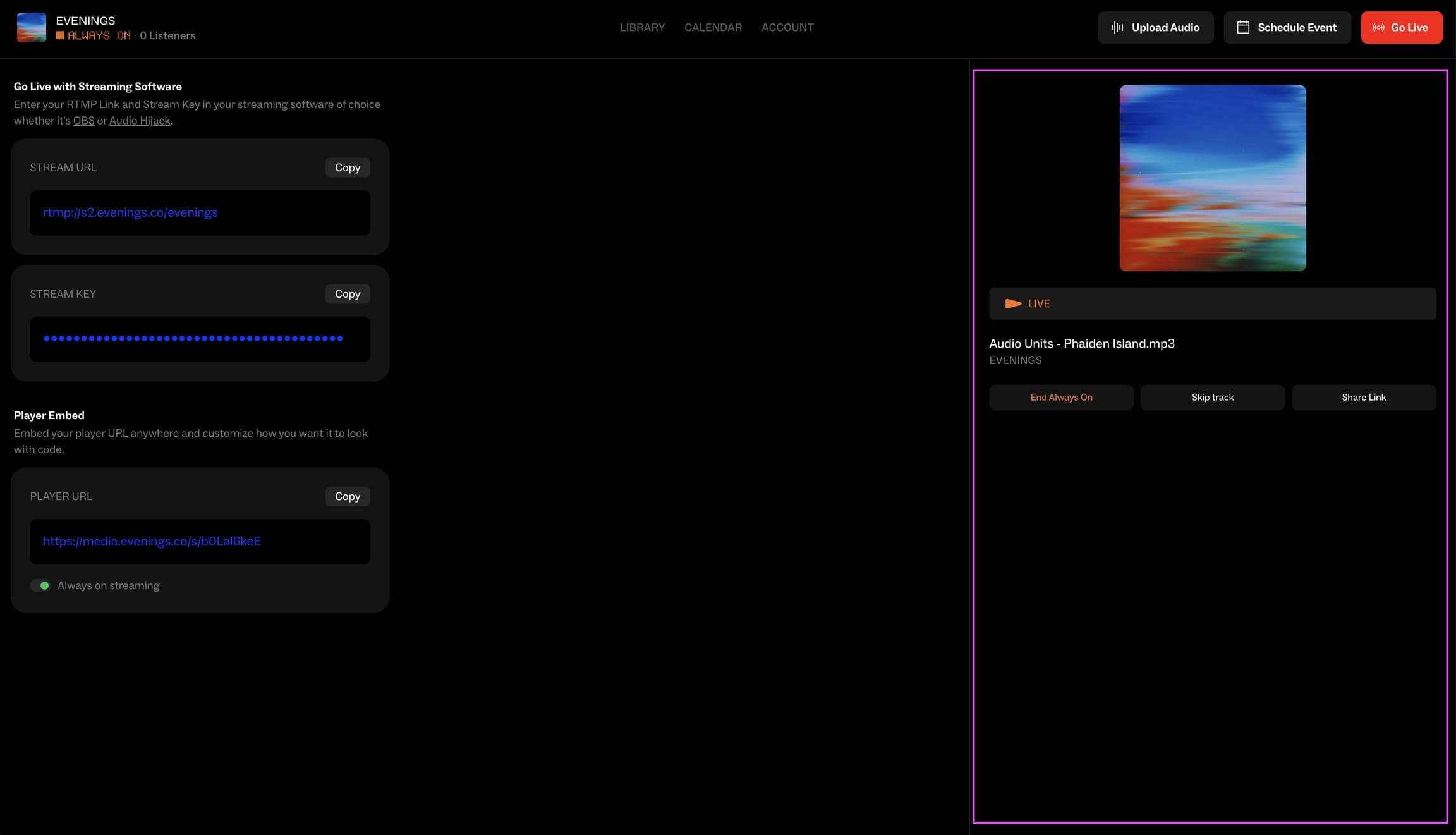This screenshot has width=1456, height=835.
Task: Click the orange LIVE play indicator icon
Action: click(x=1014, y=303)
